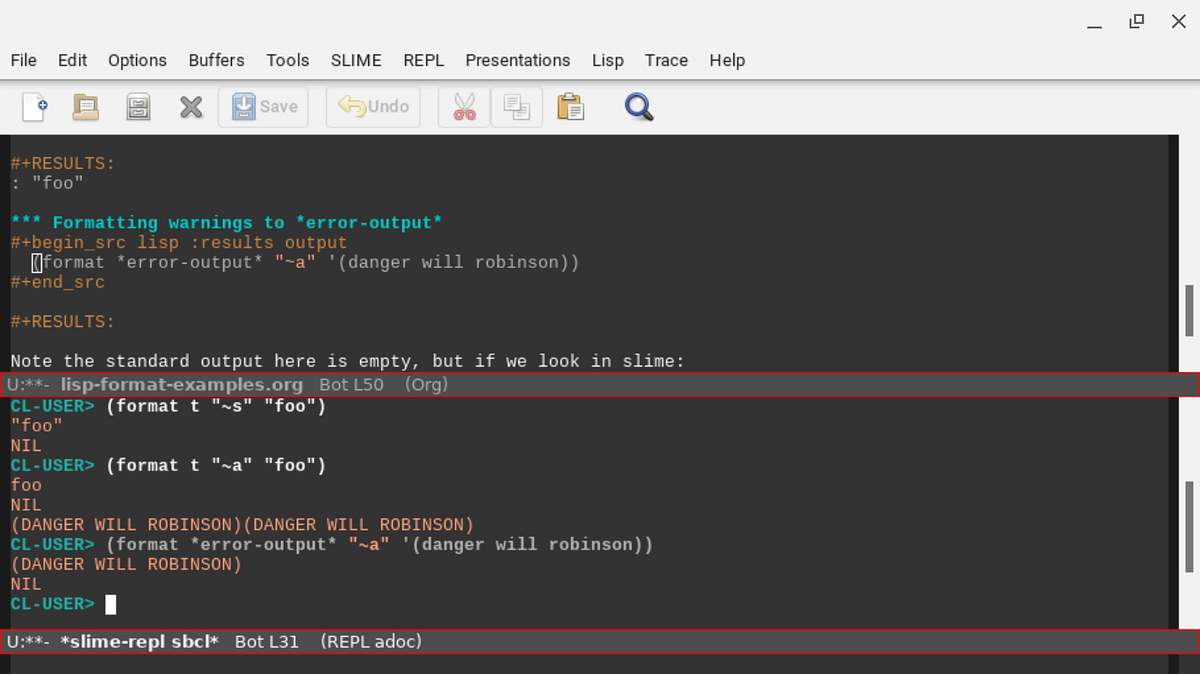
Task: Open the Trace menu
Action: click(x=666, y=60)
